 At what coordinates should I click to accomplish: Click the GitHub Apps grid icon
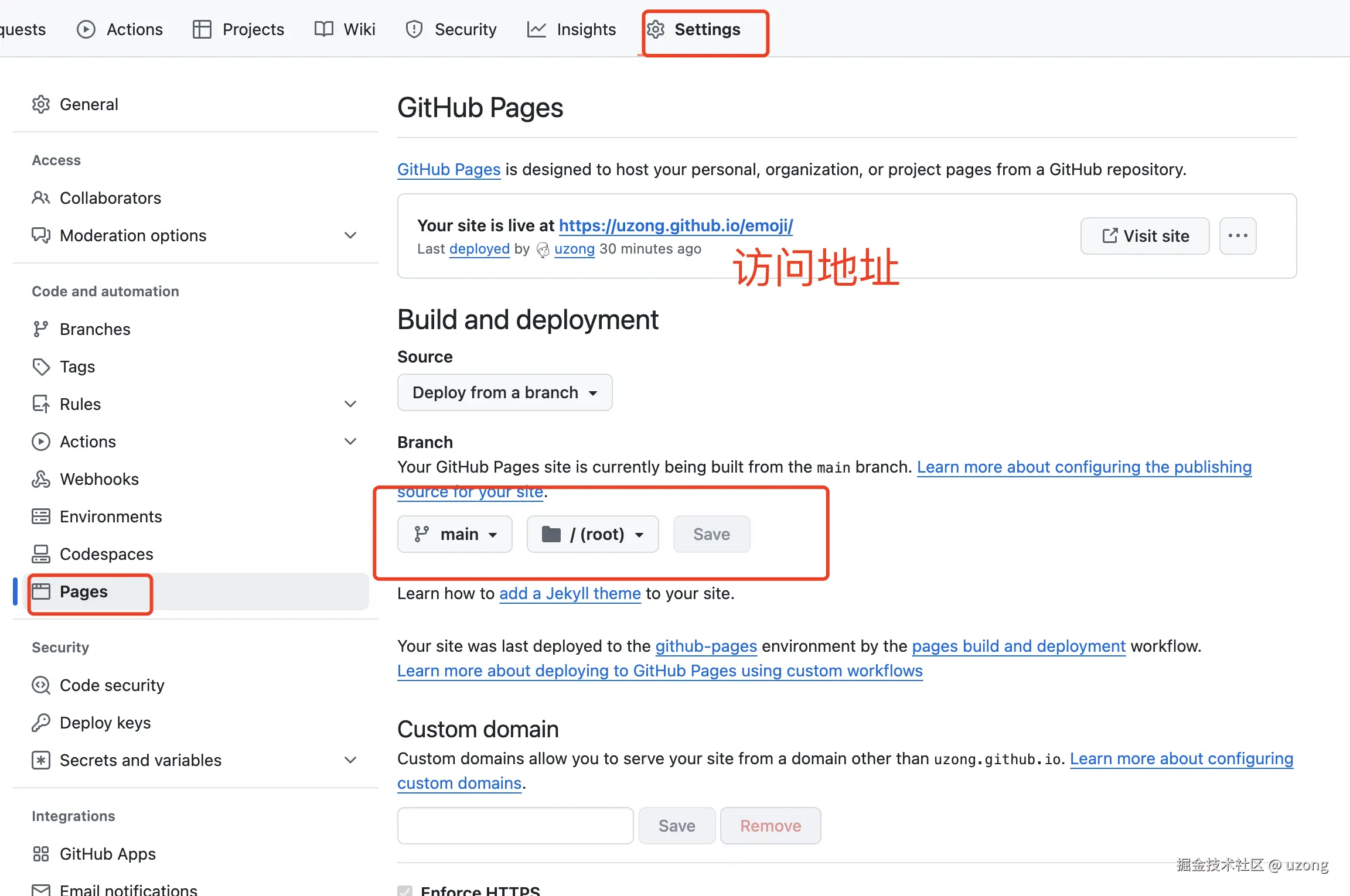40,854
